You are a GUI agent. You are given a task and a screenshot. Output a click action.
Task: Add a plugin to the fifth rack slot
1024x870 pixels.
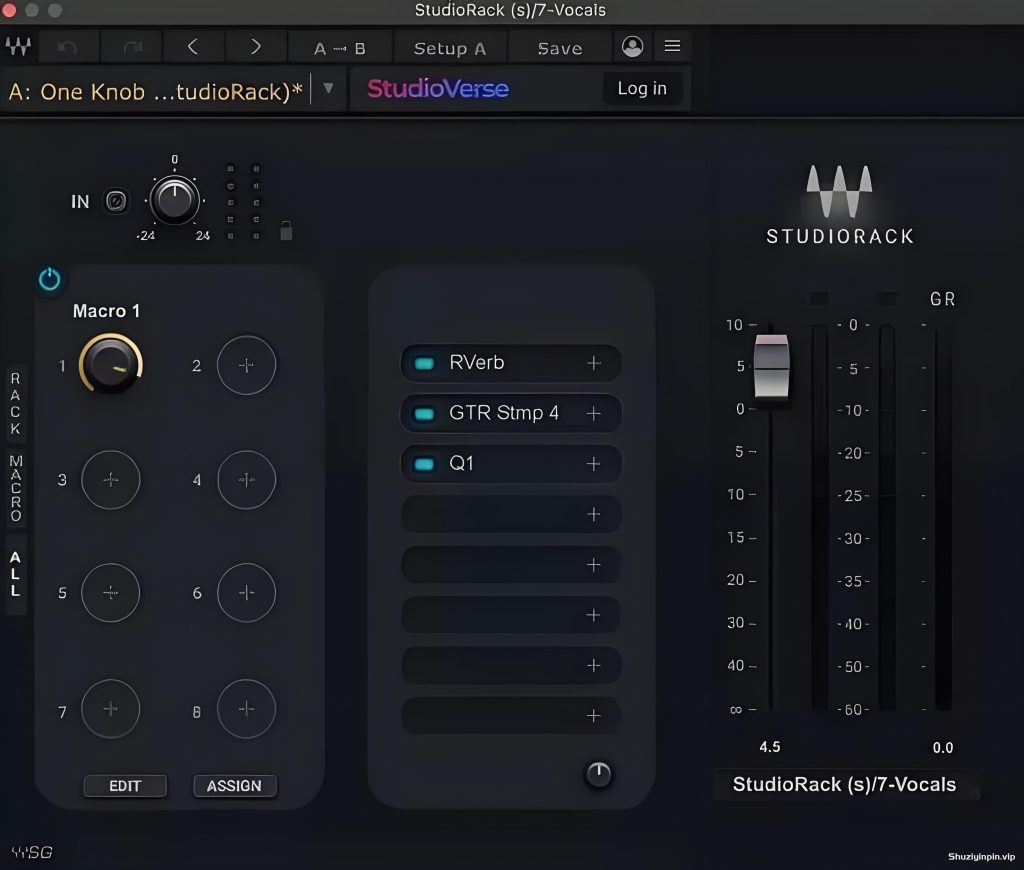point(594,564)
